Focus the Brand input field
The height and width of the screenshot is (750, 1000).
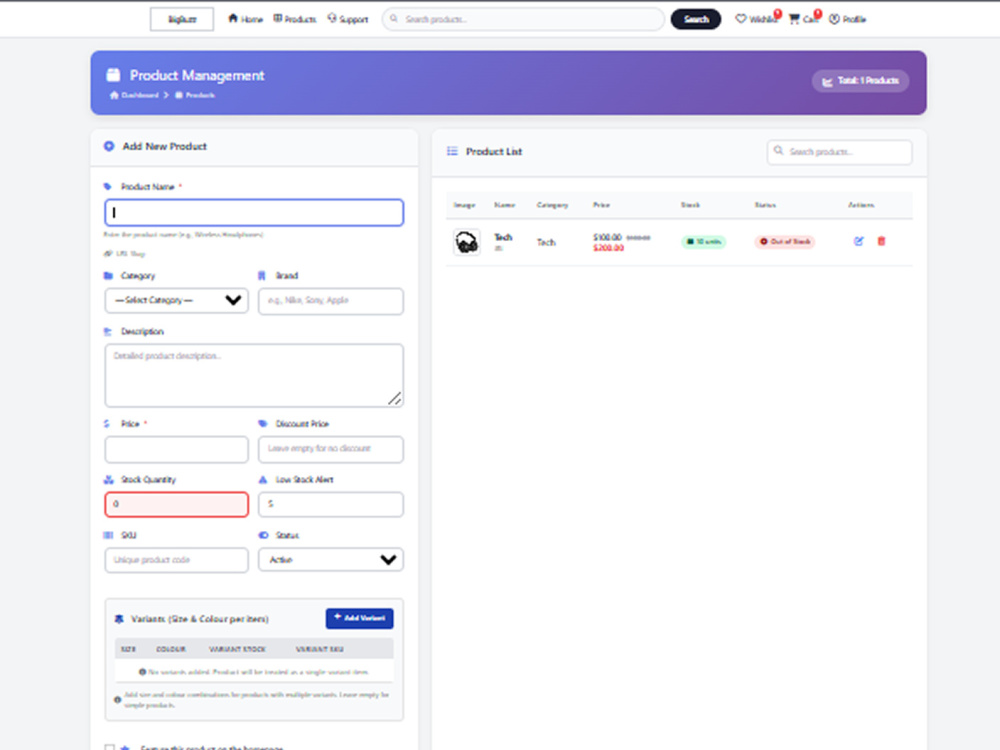pyautogui.click(x=331, y=300)
